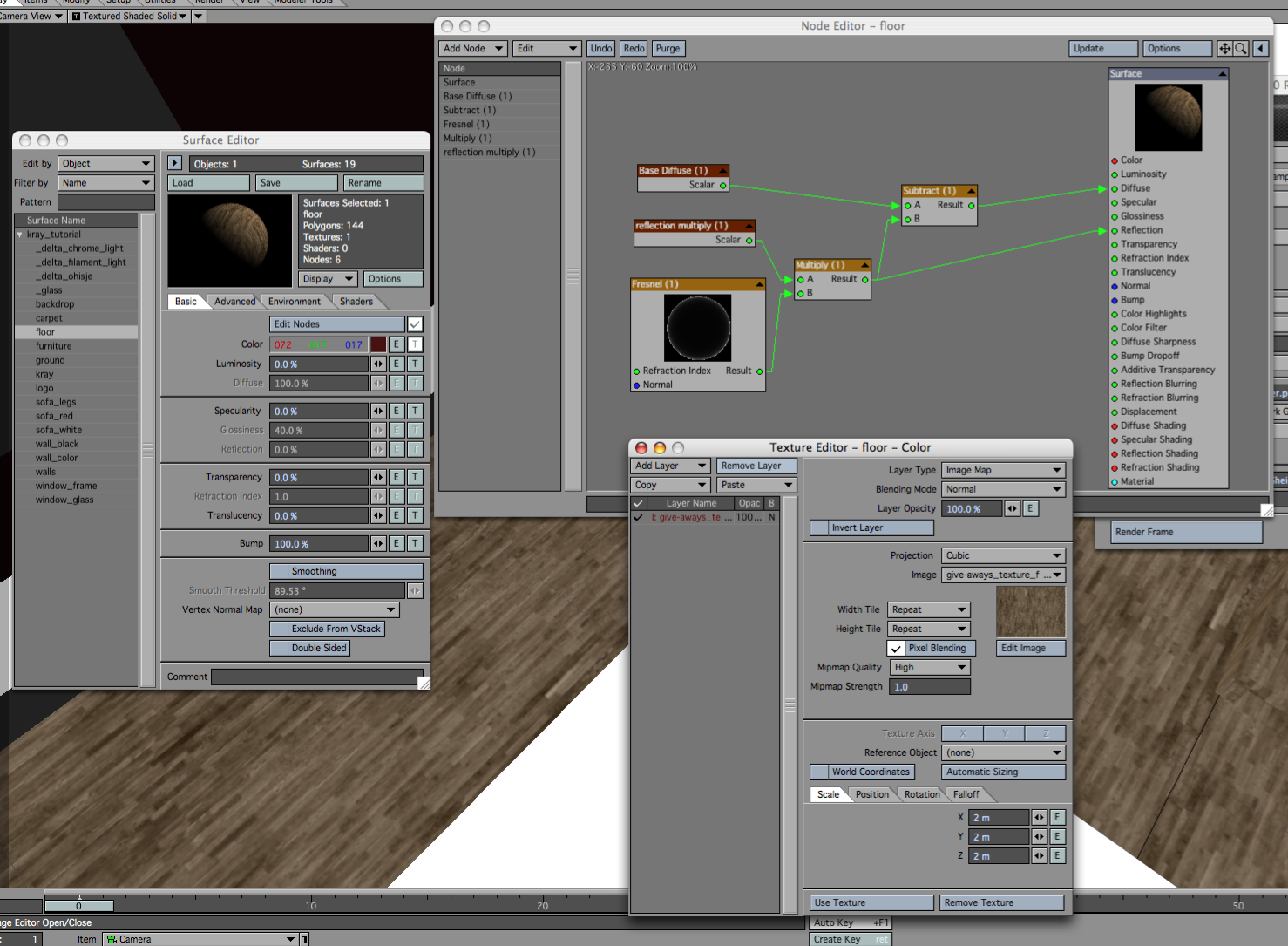Click the Render Frame button

coord(1186,532)
